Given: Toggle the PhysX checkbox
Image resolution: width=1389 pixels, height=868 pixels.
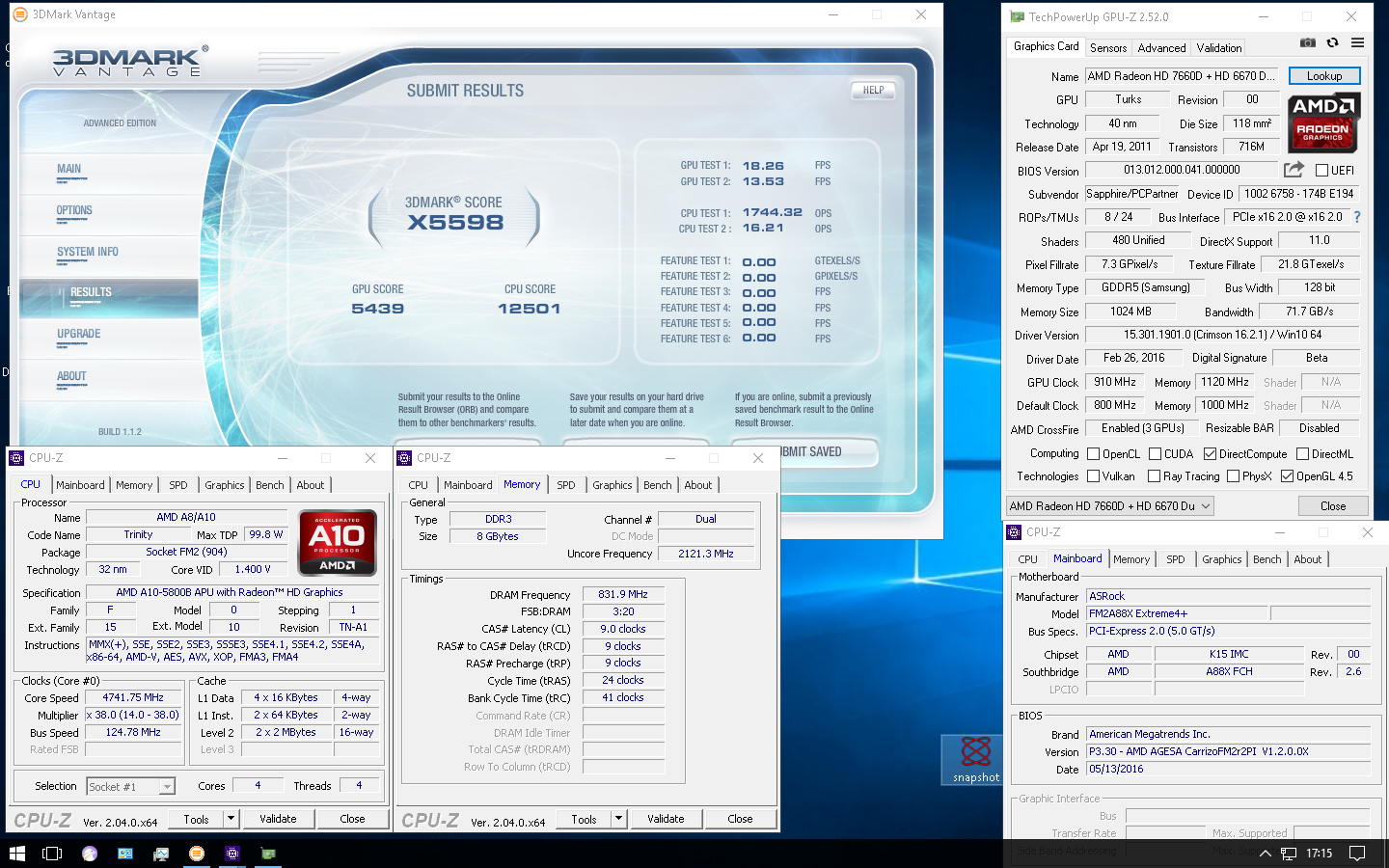Looking at the screenshot, I should pyautogui.click(x=1233, y=476).
